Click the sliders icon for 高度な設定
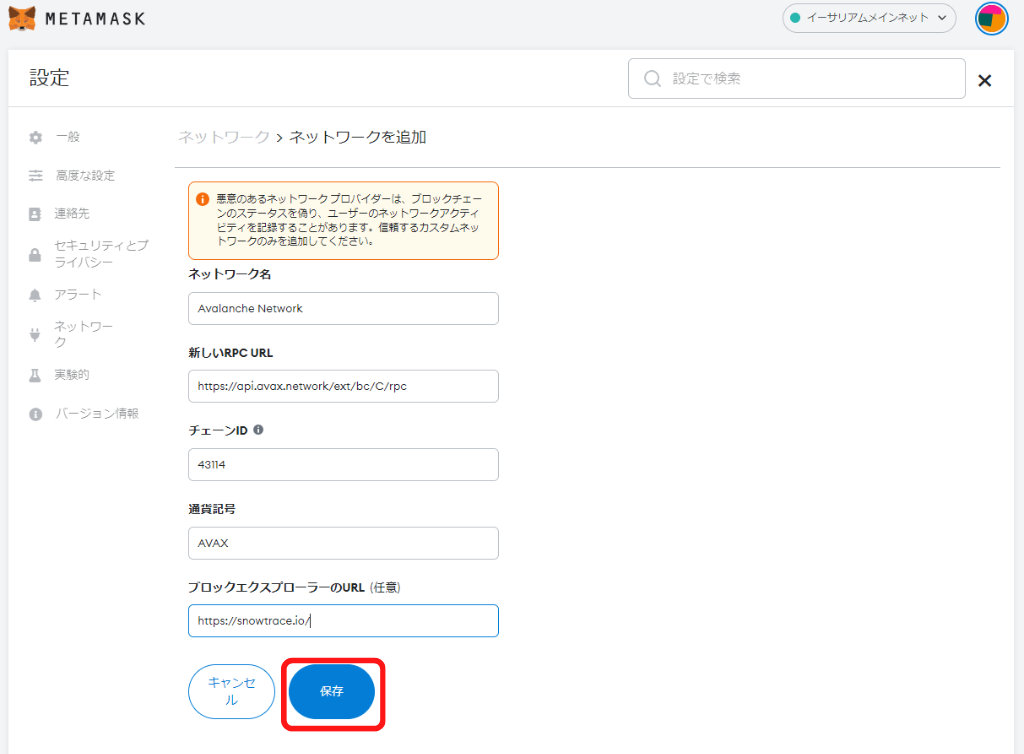Viewport: 1024px width, 754px height. [x=35, y=176]
